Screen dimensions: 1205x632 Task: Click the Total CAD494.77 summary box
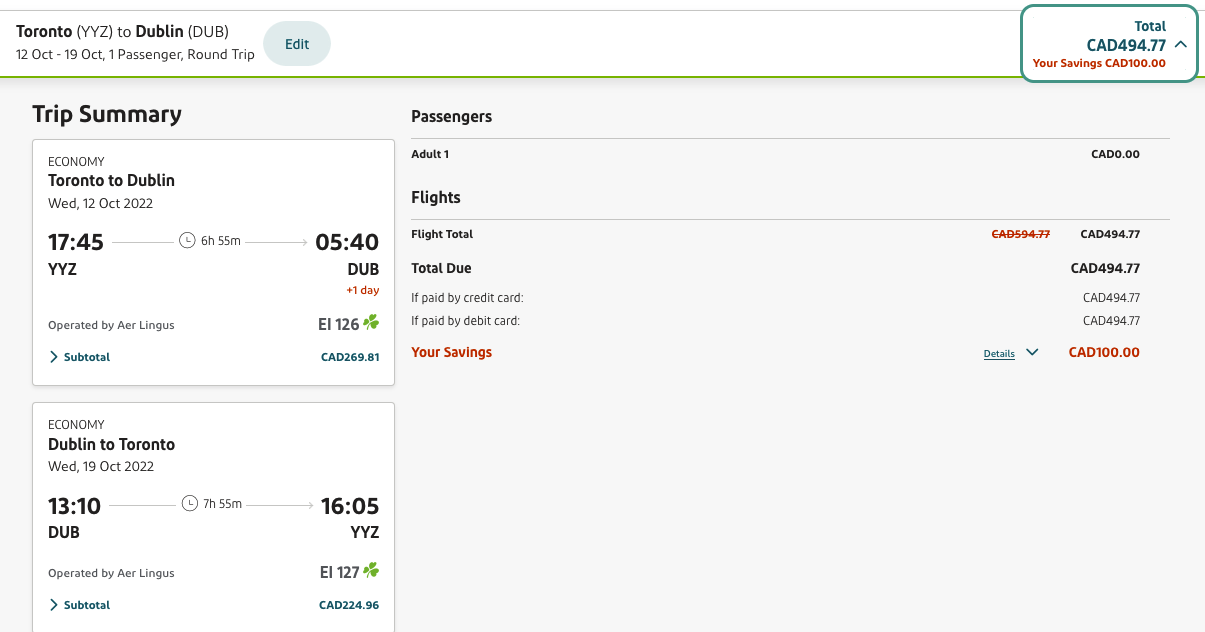pyautogui.click(x=1108, y=44)
